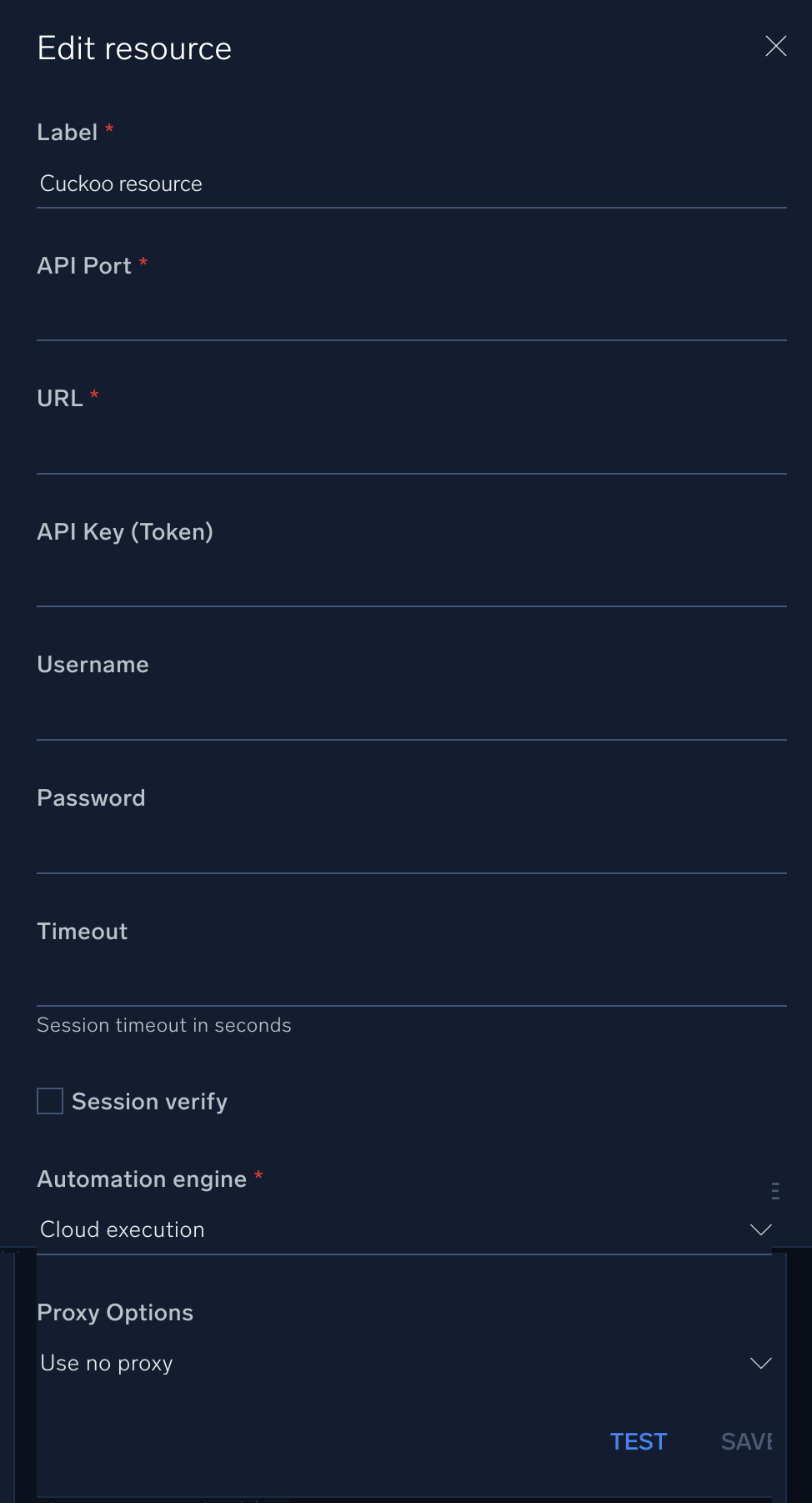Click the Session timeout in seconds hint
Viewport: 812px width, 1503px height.
coord(164,1025)
